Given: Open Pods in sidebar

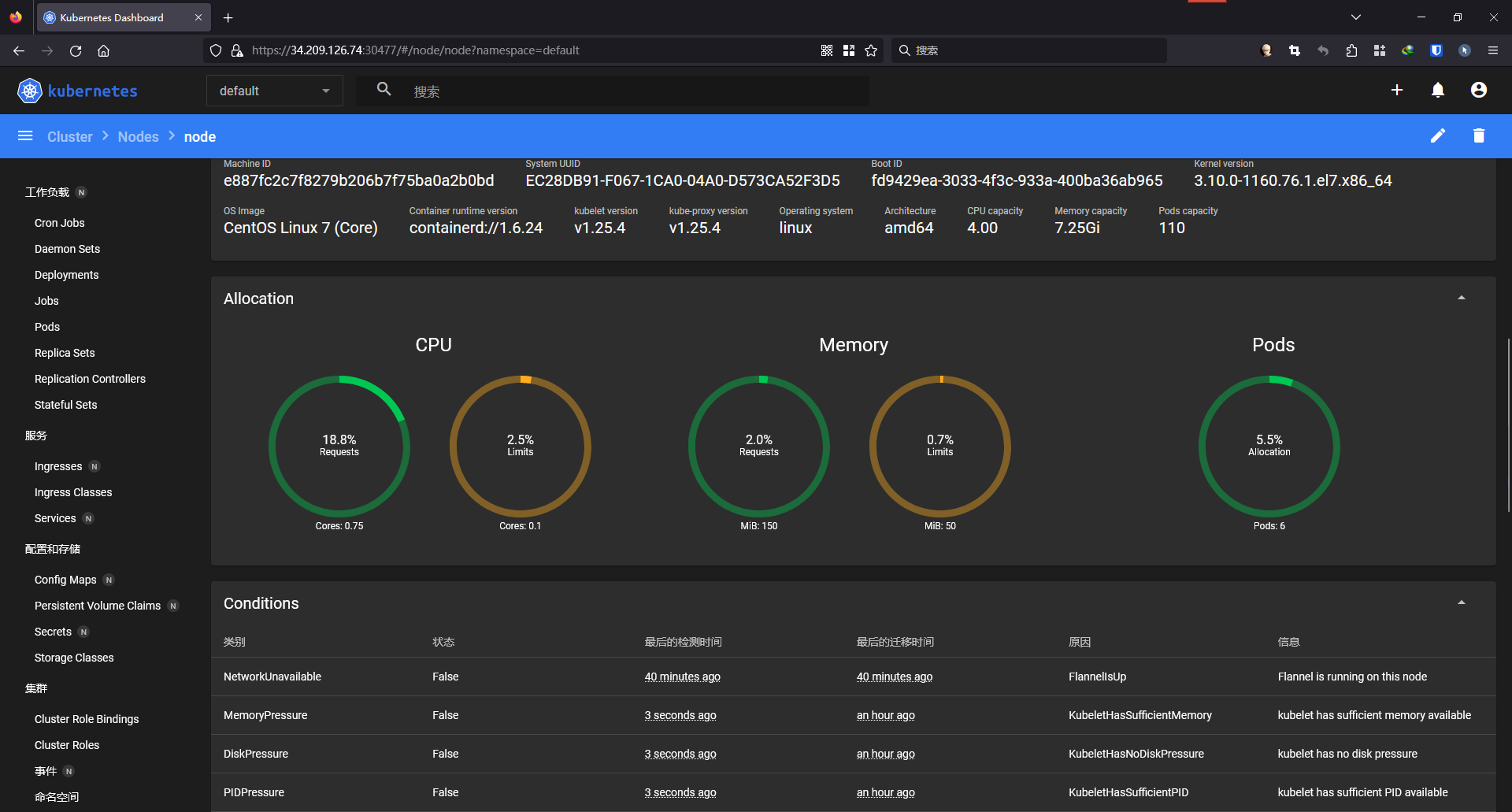Looking at the screenshot, I should click(47, 327).
